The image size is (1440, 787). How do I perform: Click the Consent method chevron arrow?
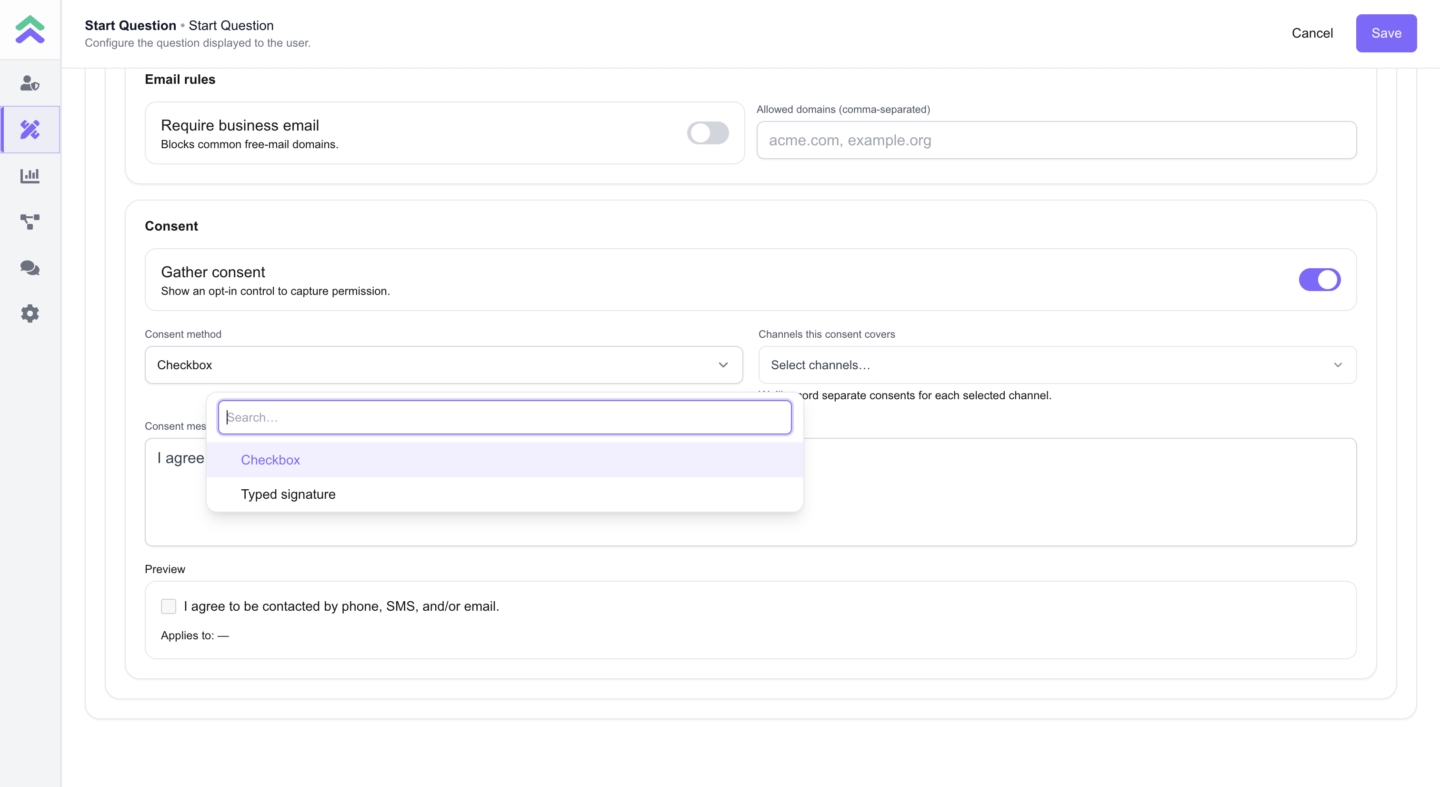pos(723,365)
